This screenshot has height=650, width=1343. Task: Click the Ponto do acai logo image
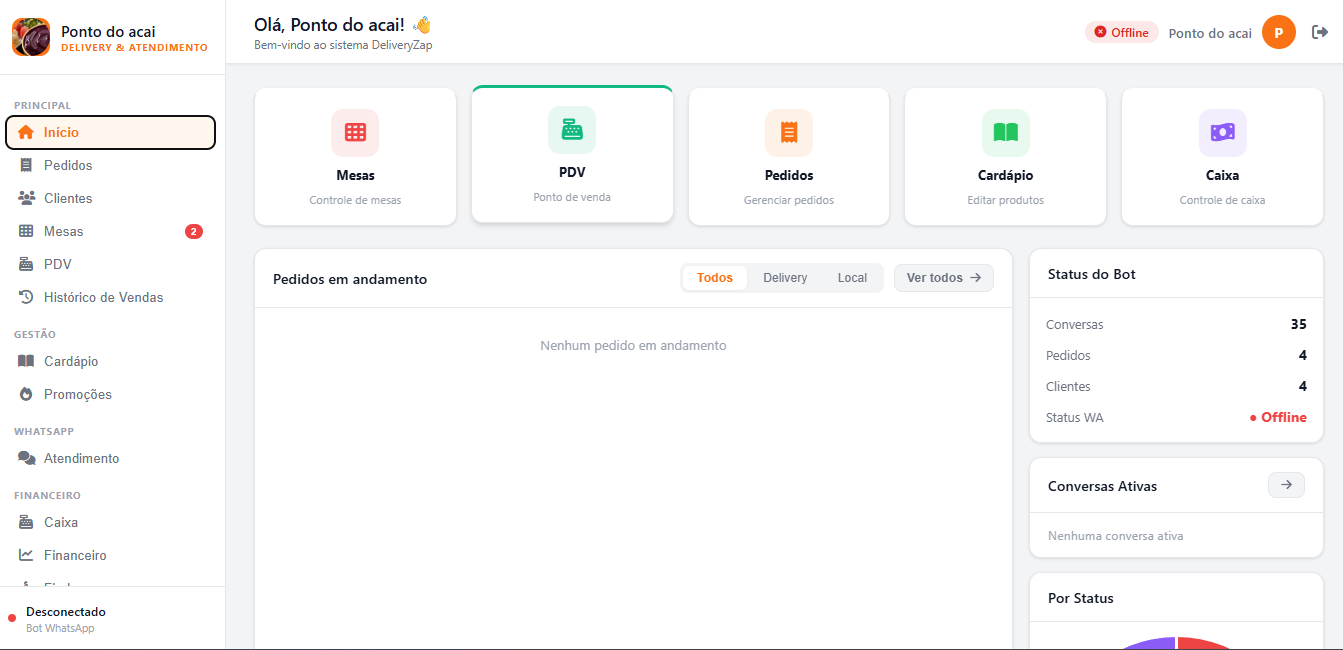(x=31, y=37)
